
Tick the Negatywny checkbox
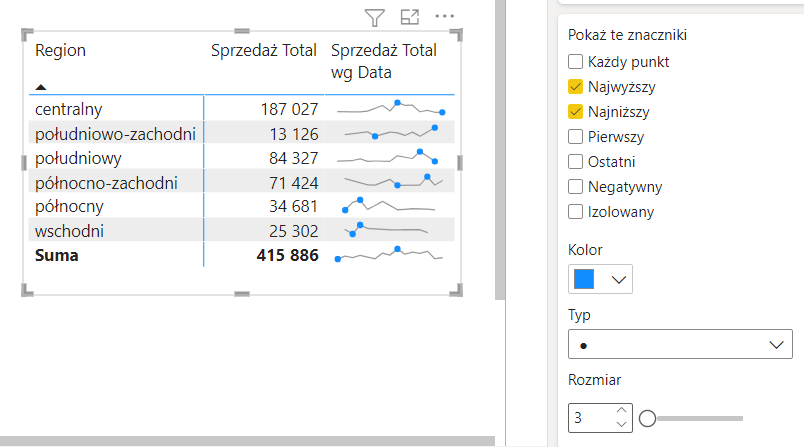pos(576,187)
